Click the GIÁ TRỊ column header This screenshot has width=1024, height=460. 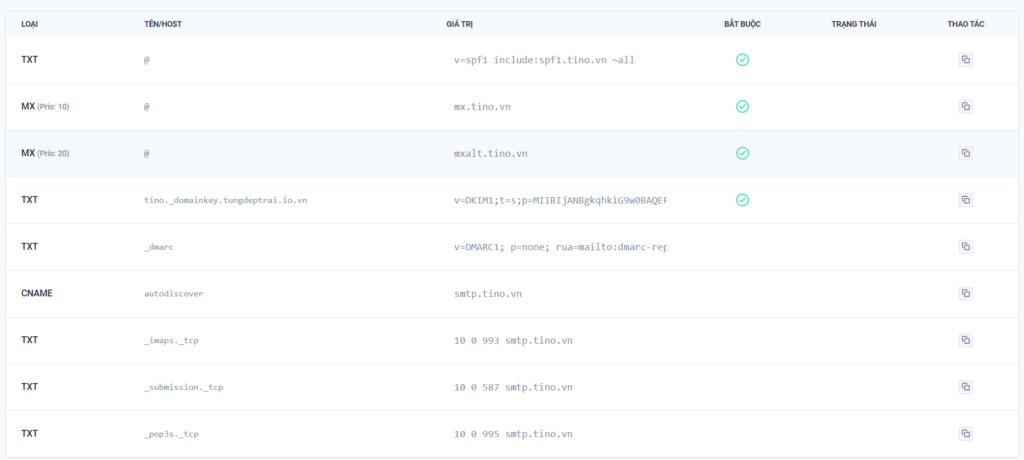point(460,23)
